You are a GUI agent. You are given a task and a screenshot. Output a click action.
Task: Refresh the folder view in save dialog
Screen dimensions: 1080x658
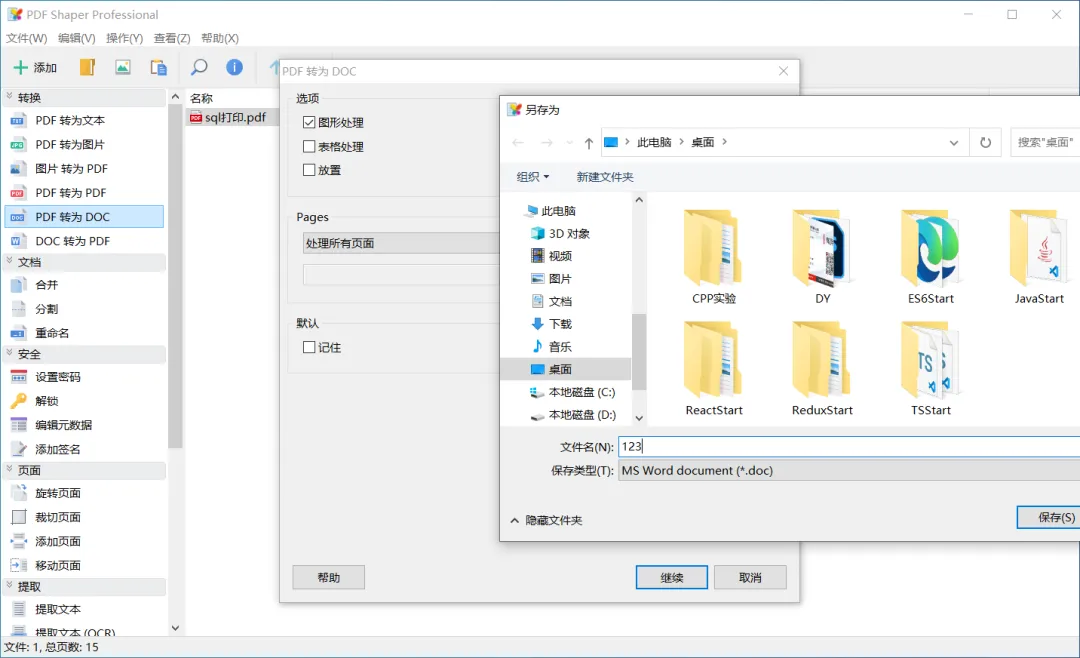[986, 143]
